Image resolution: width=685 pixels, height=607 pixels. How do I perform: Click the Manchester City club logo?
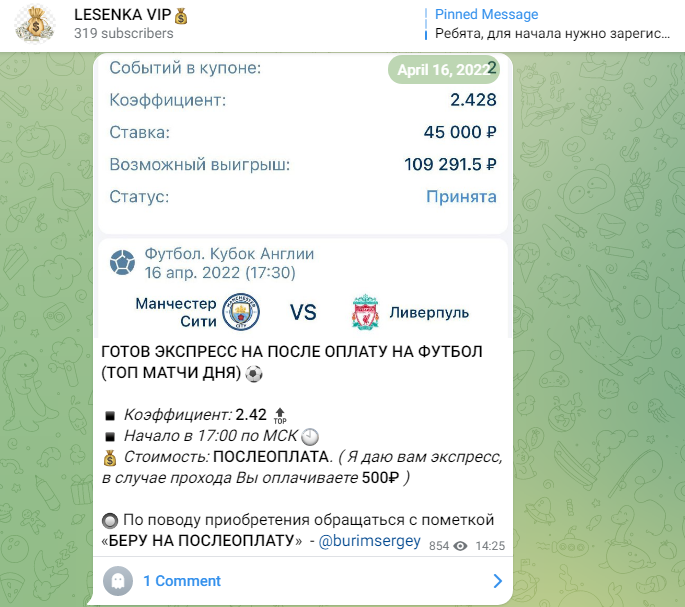241,312
